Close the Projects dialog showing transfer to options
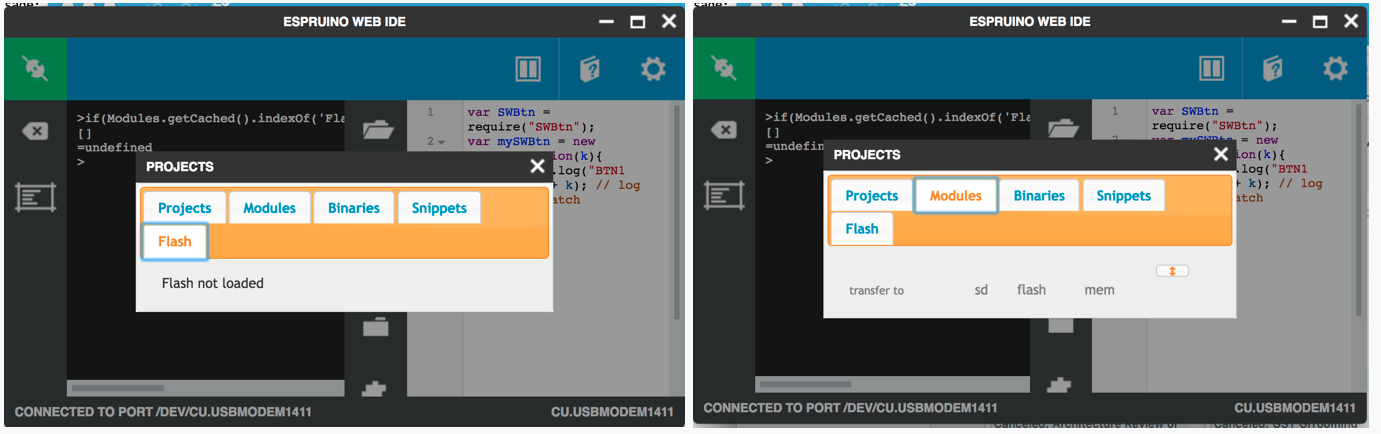The height and width of the screenshot is (434, 1381). point(1221,155)
